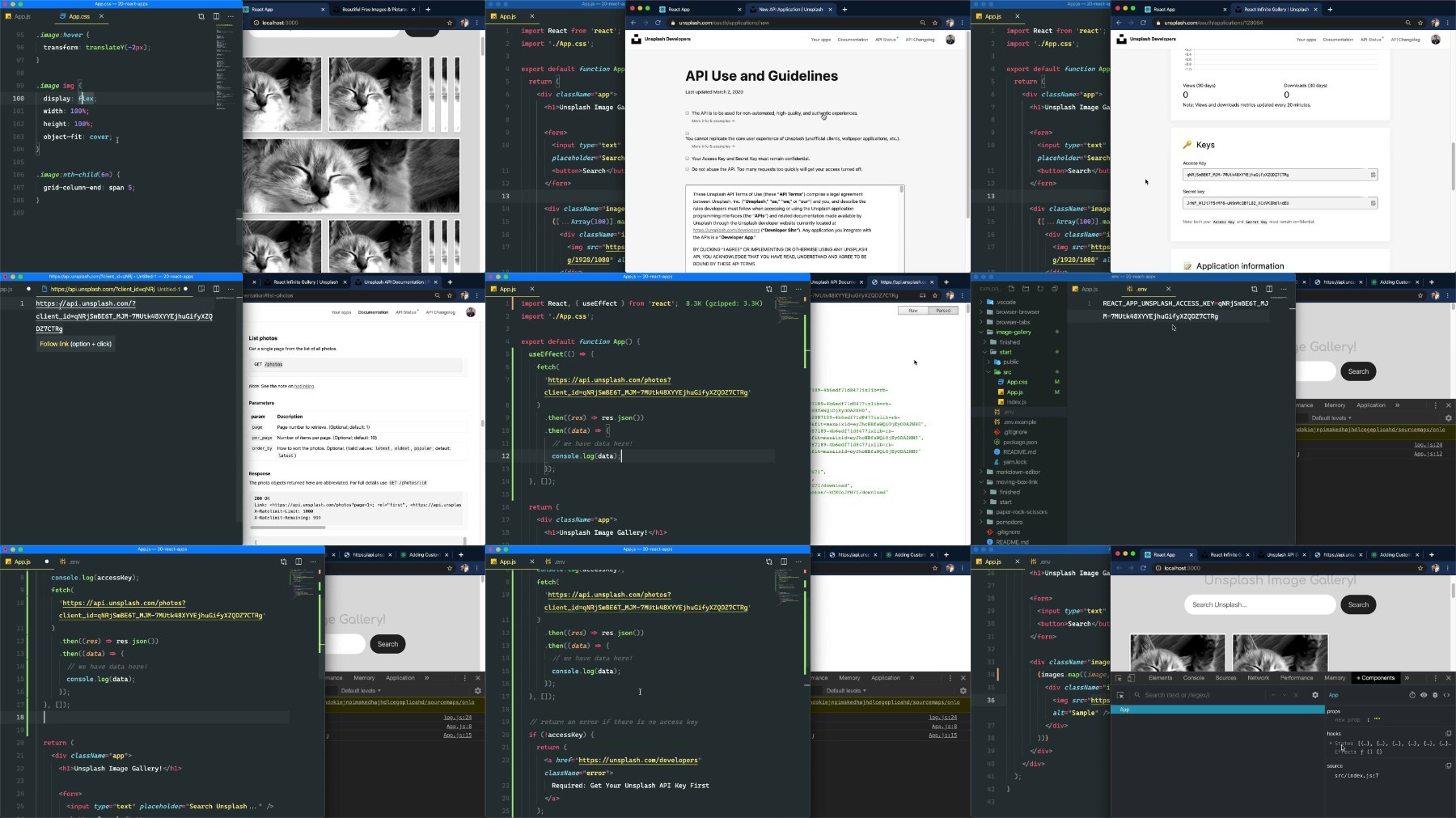Open DevTools kebab menu right of Components tab

(x=1436, y=678)
